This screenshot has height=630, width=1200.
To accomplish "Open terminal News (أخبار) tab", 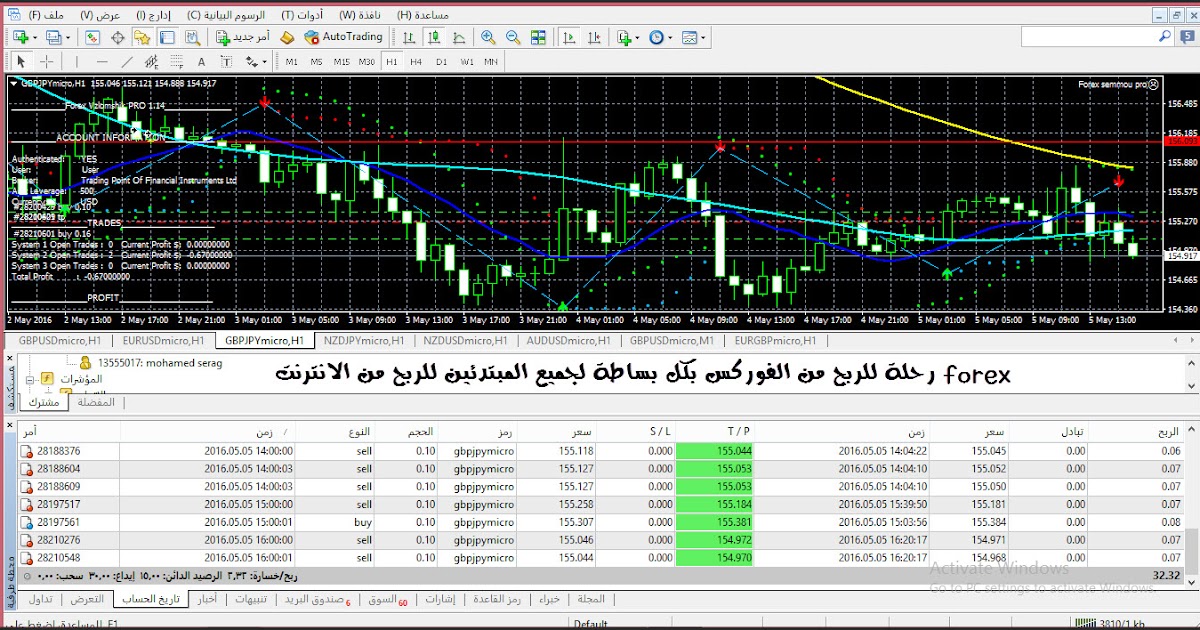I will pyautogui.click(x=207, y=600).
